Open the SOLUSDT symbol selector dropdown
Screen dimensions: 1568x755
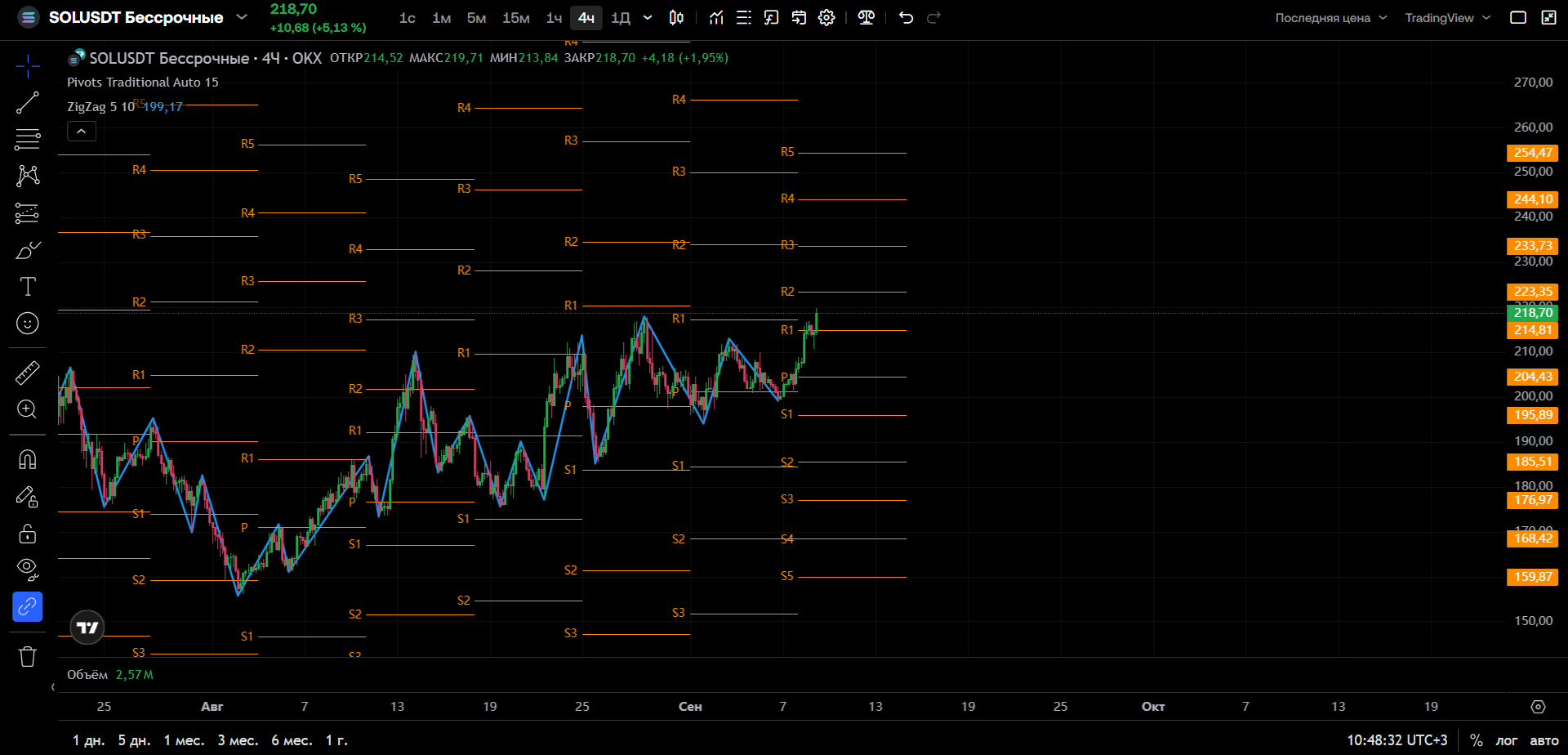[148, 17]
